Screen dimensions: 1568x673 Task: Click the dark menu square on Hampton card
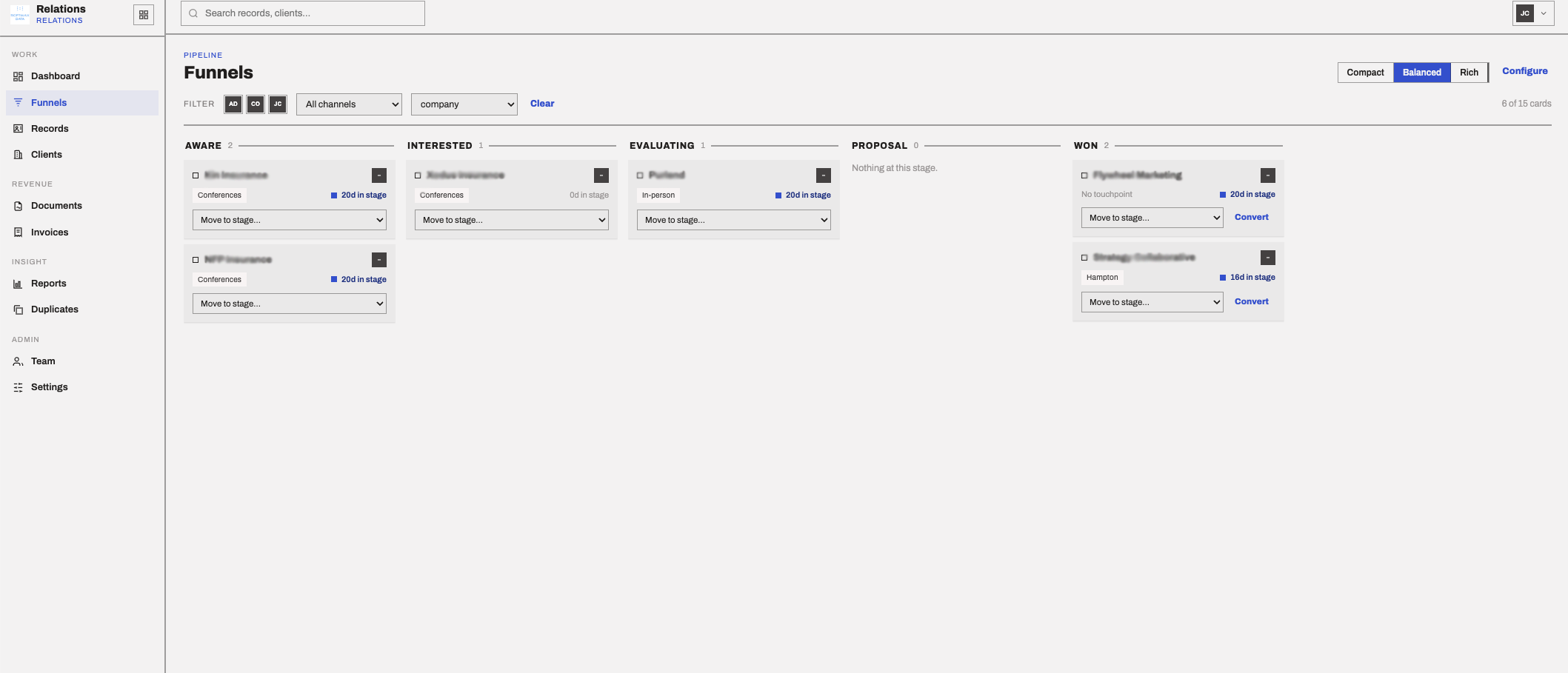pyautogui.click(x=1268, y=258)
